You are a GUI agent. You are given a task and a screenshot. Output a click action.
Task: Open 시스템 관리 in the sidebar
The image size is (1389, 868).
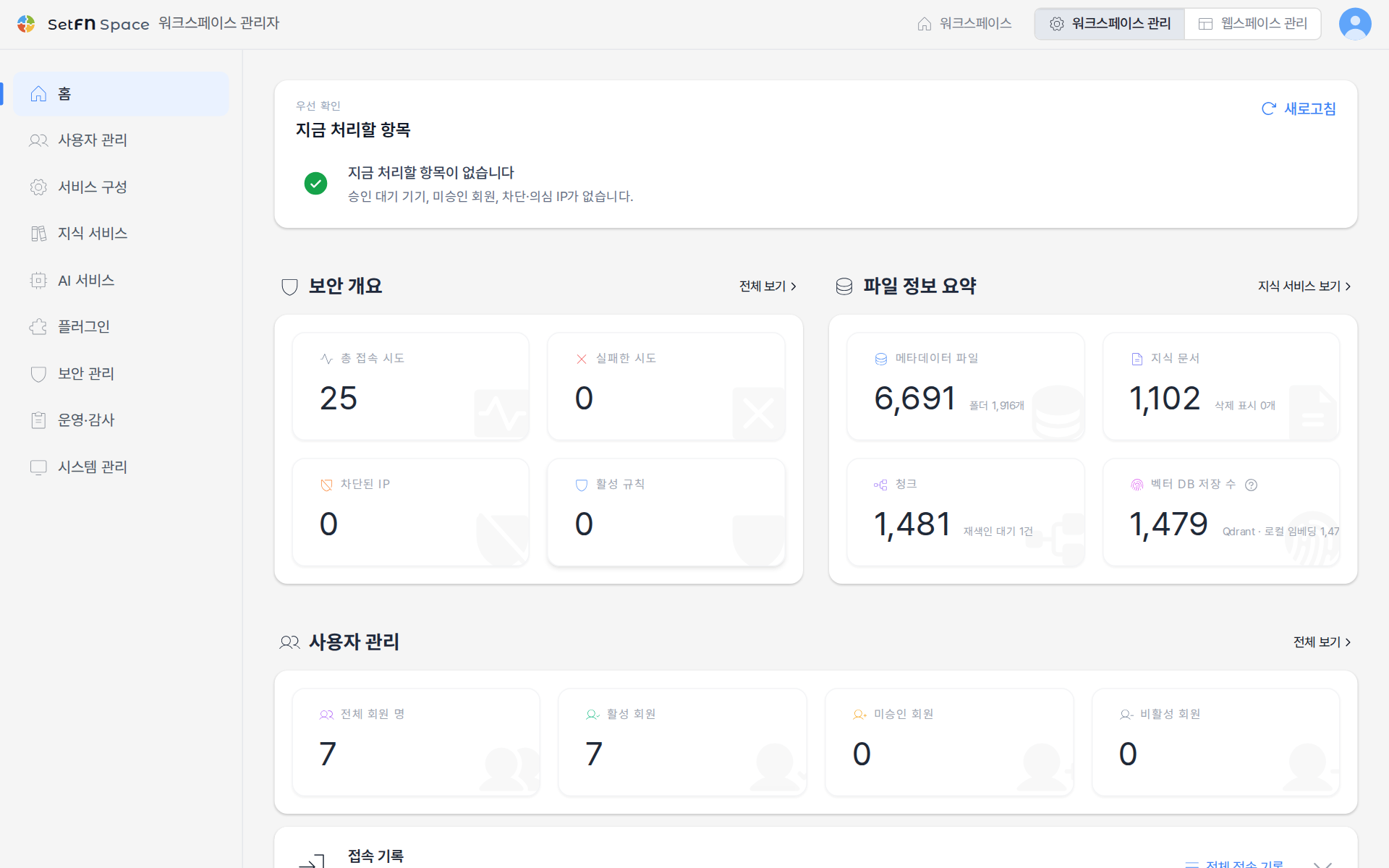[121, 467]
